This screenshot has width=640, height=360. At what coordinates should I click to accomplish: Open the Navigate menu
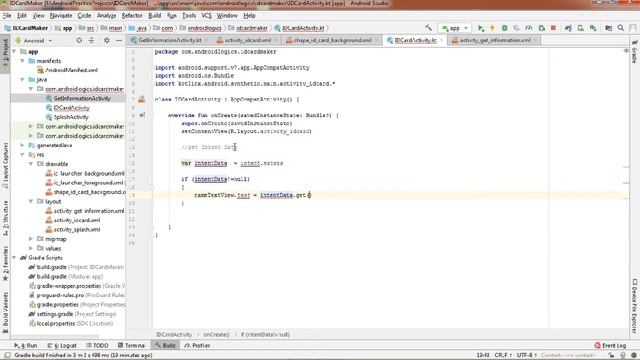(x=61, y=16)
